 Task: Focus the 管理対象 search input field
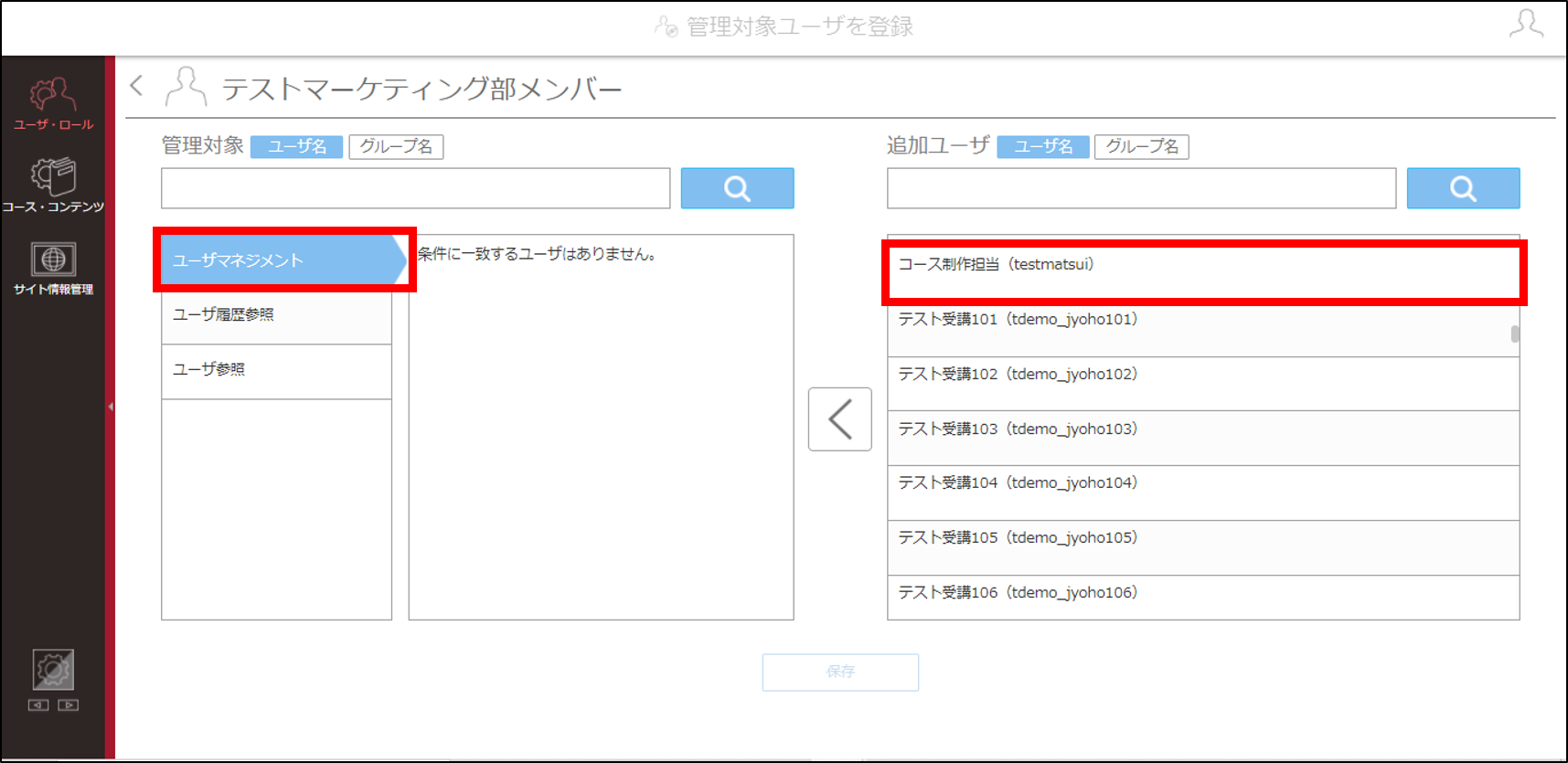tap(416, 188)
